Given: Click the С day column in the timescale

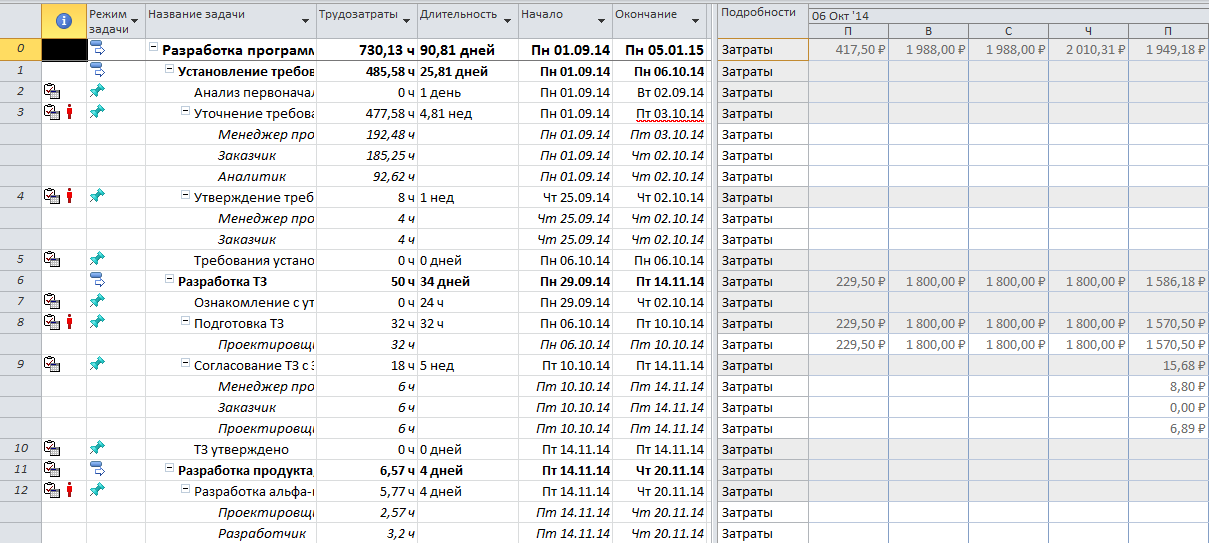Looking at the screenshot, I should 1008,31.
